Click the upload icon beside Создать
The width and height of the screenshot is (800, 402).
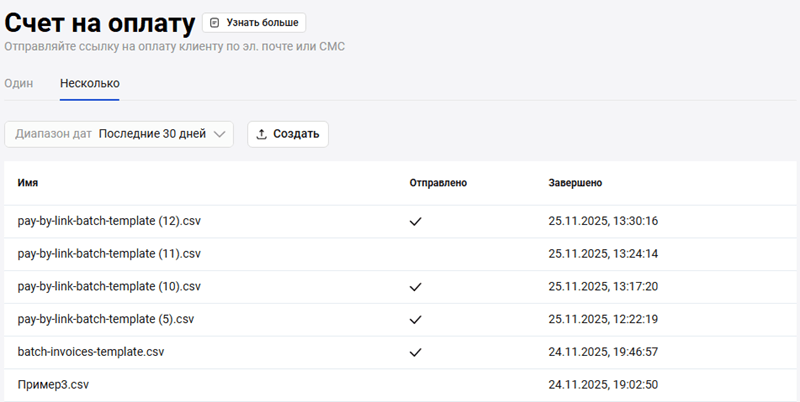click(x=262, y=134)
